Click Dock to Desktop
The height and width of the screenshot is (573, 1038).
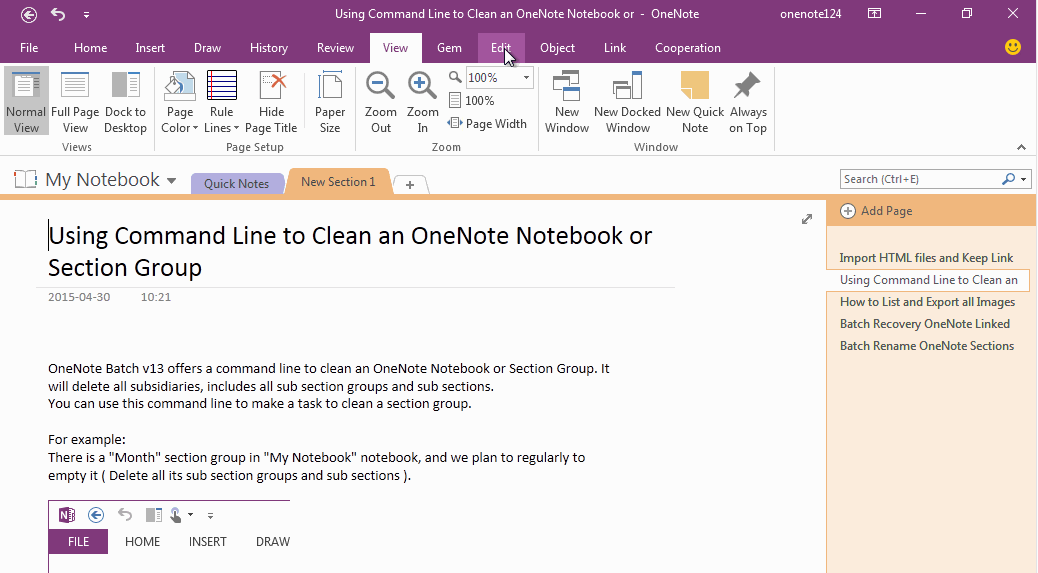[125, 101]
